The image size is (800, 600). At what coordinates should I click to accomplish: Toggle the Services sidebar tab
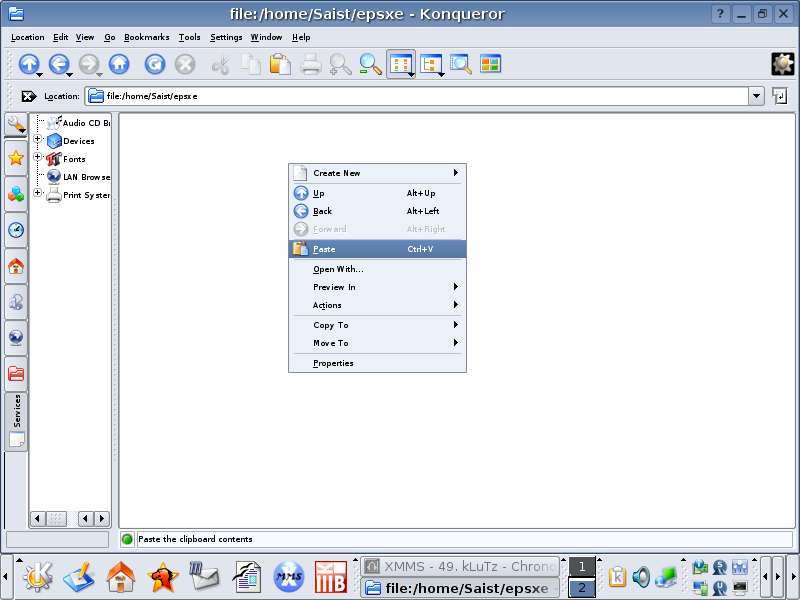pos(16,420)
